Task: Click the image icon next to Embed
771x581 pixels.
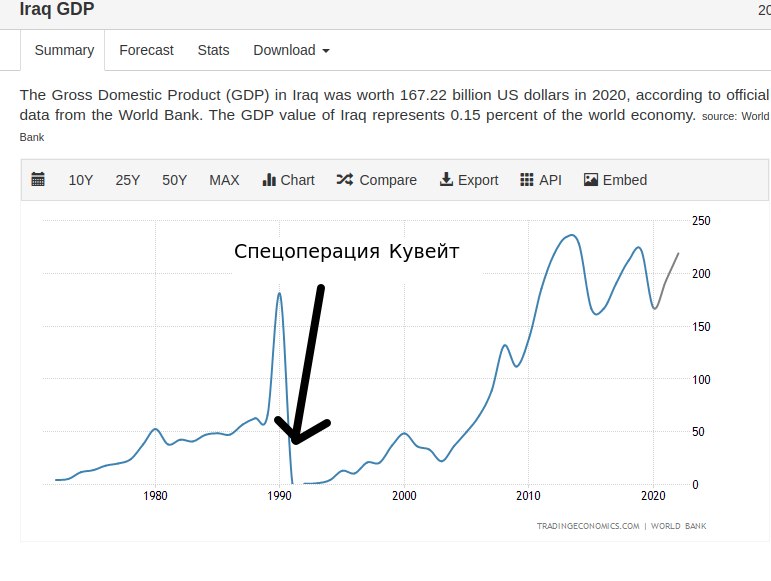Action: pos(591,179)
